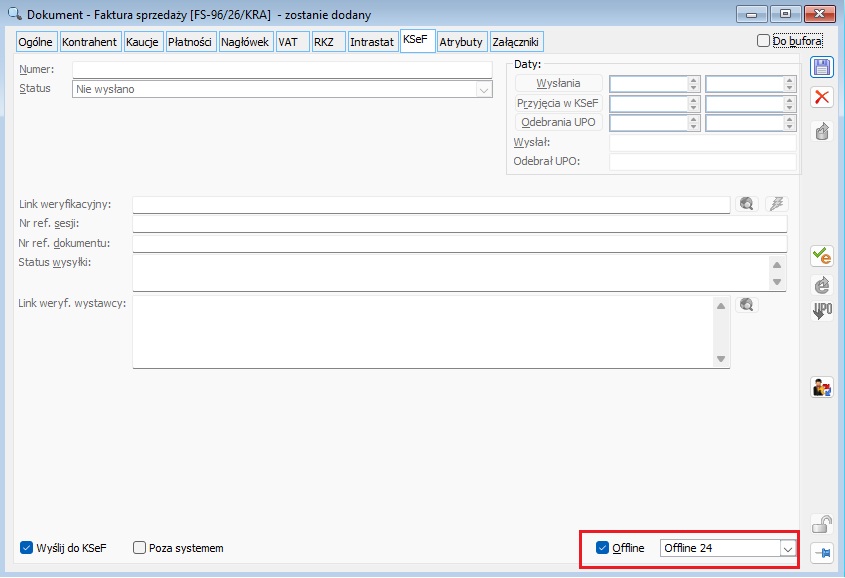845x578 pixels.
Task: Focus the Link weryfikacyjny field
Action: (x=431, y=205)
